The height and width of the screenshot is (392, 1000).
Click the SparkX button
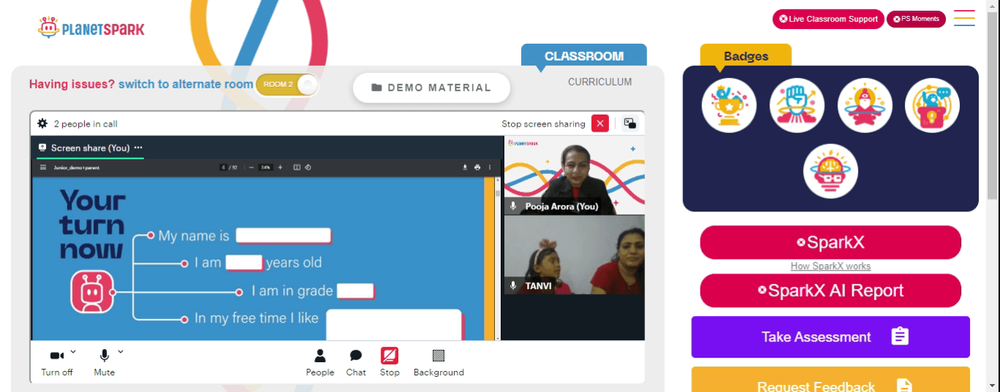pos(830,242)
